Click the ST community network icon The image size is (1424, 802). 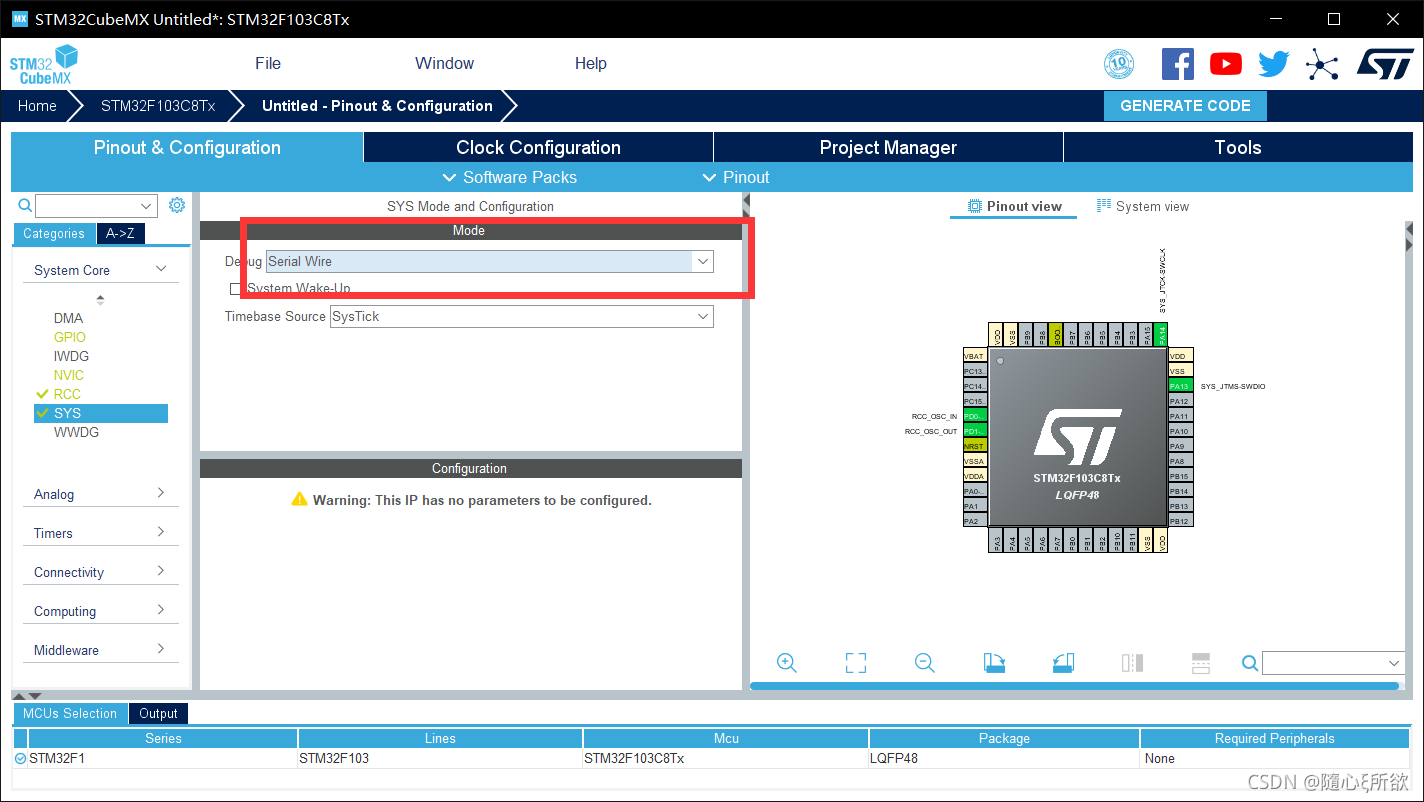(x=1322, y=65)
